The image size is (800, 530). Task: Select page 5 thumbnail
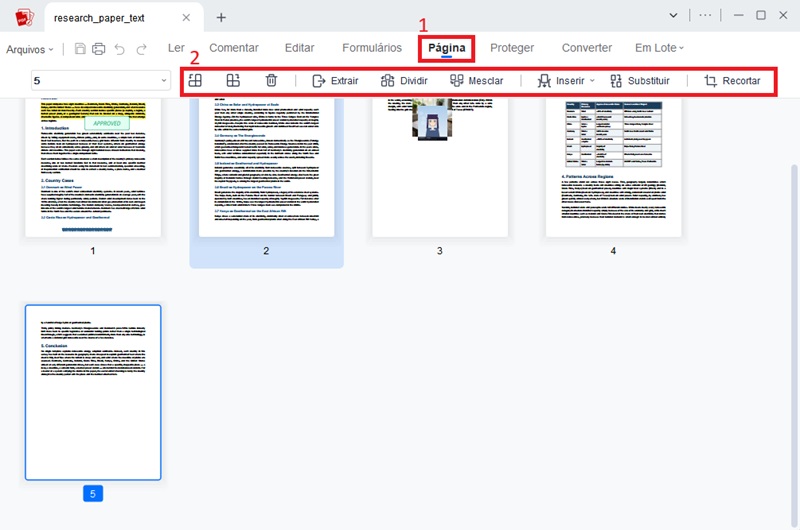pyautogui.click(x=93, y=392)
